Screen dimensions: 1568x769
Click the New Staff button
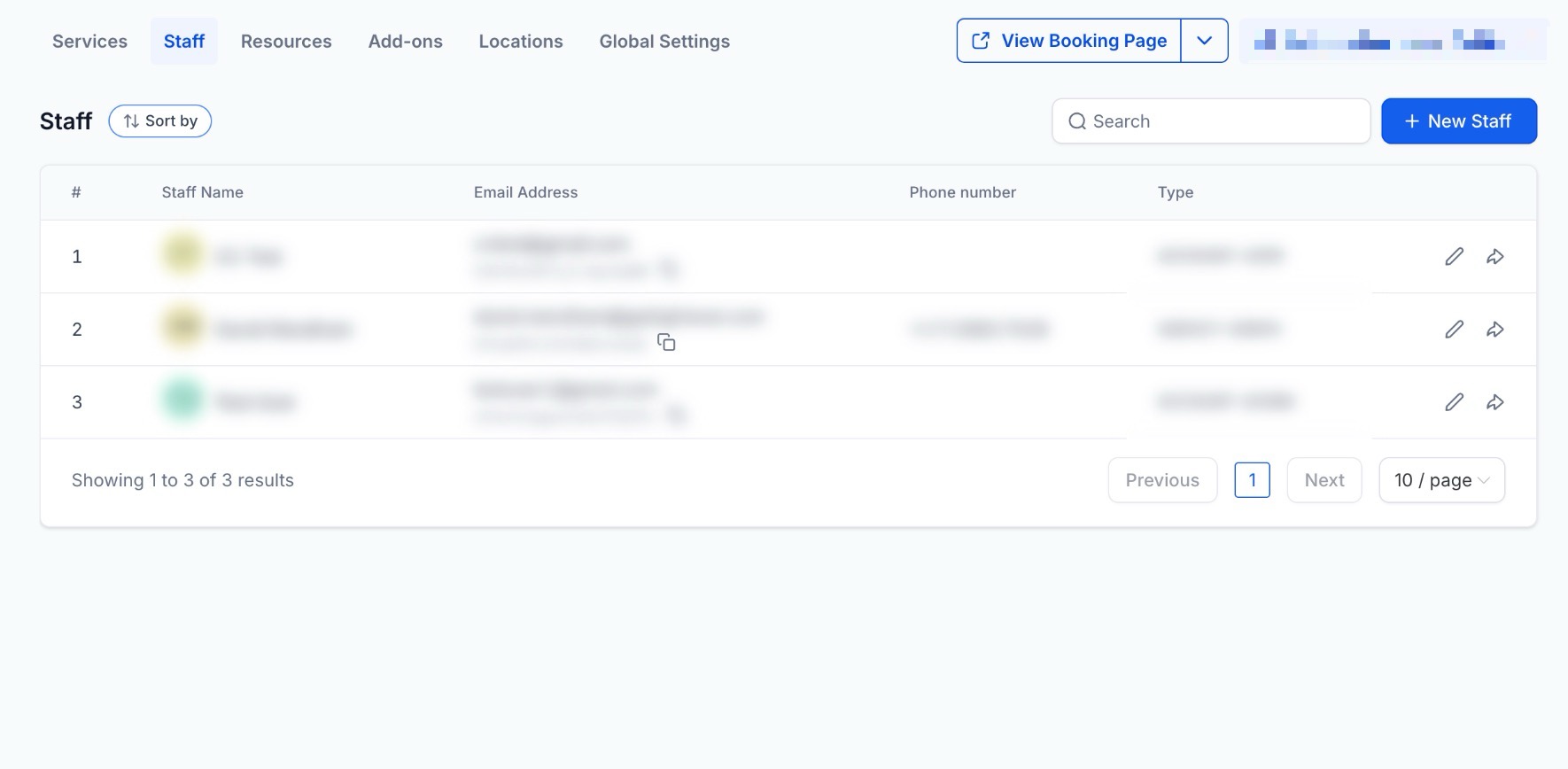[1458, 121]
